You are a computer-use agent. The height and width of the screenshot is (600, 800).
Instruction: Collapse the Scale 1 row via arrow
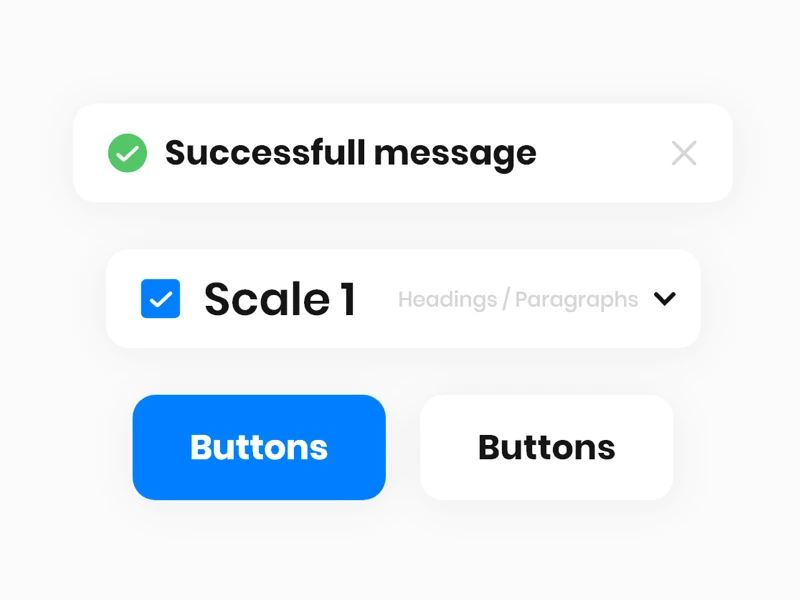pyautogui.click(x=665, y=298)
